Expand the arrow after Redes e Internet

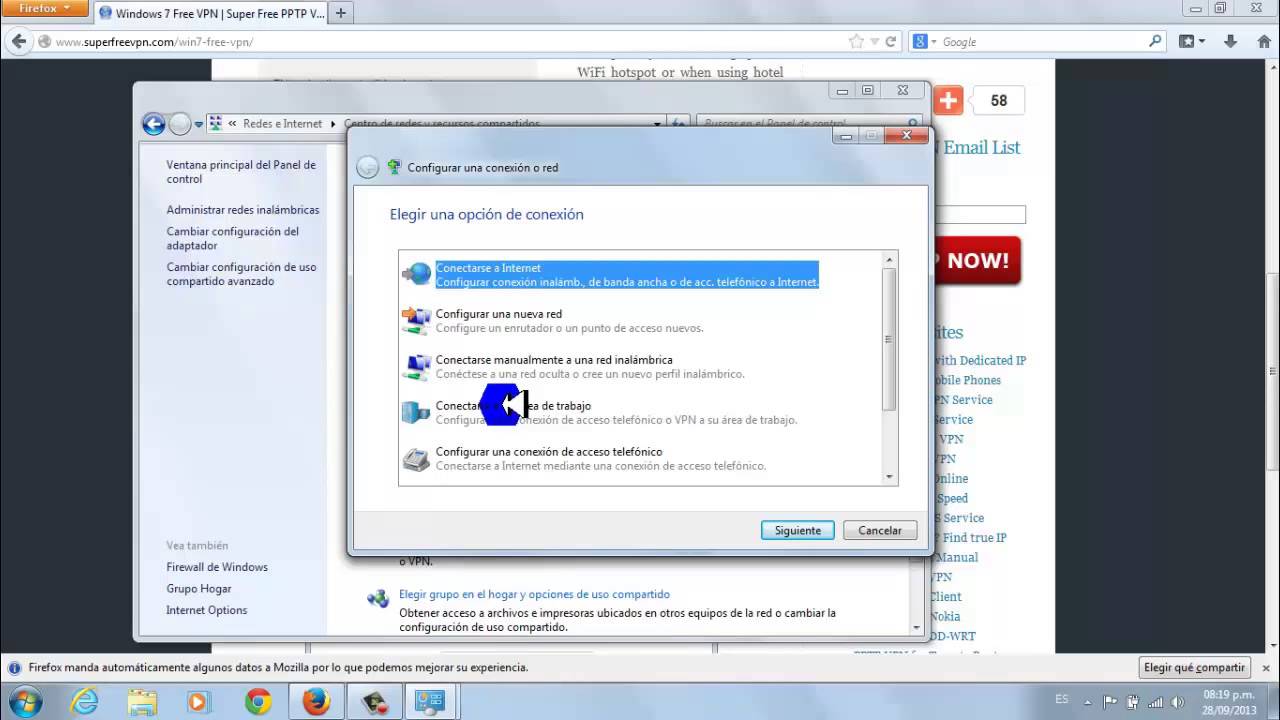[x=332, y=124]
